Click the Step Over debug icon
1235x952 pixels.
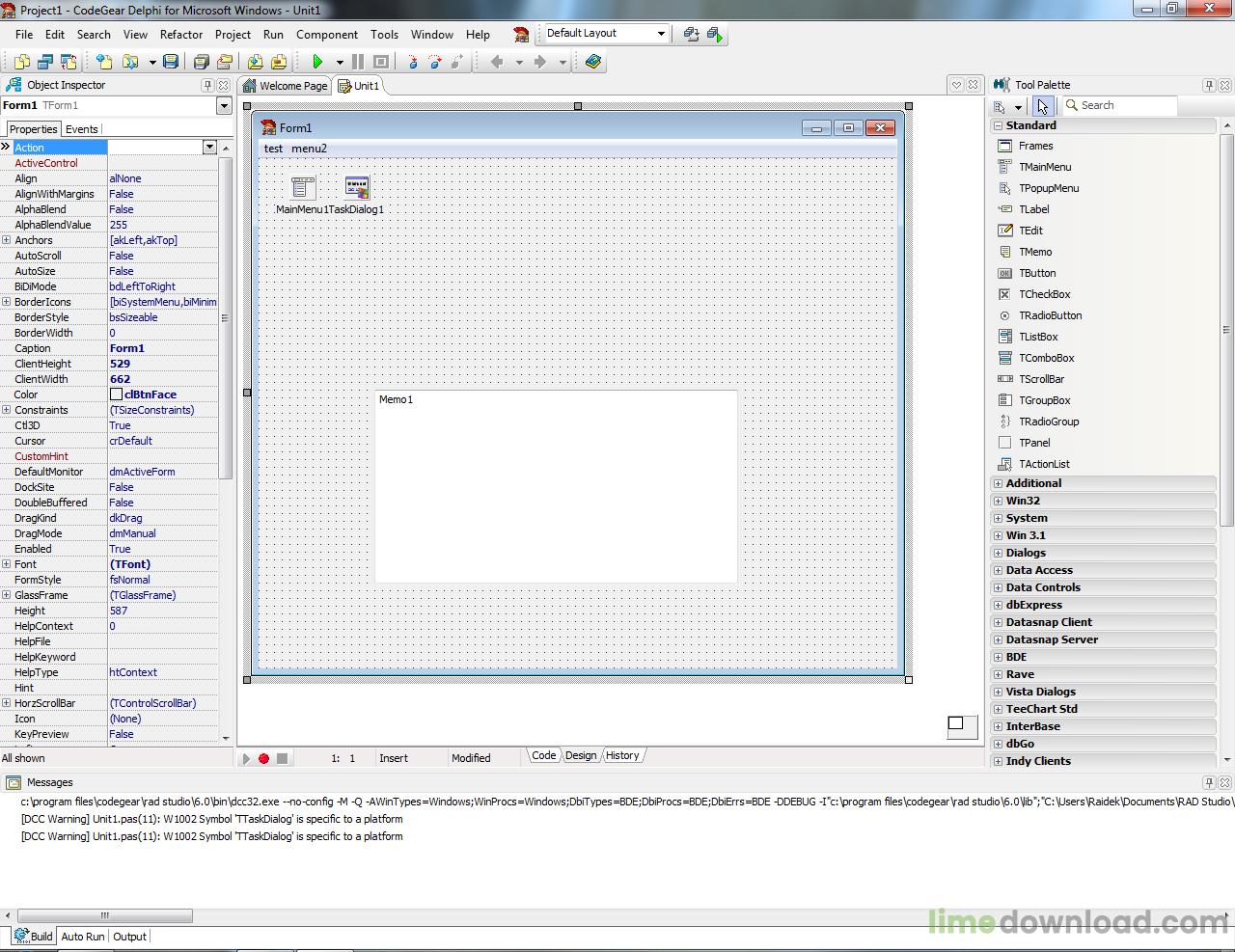(435, 62)
